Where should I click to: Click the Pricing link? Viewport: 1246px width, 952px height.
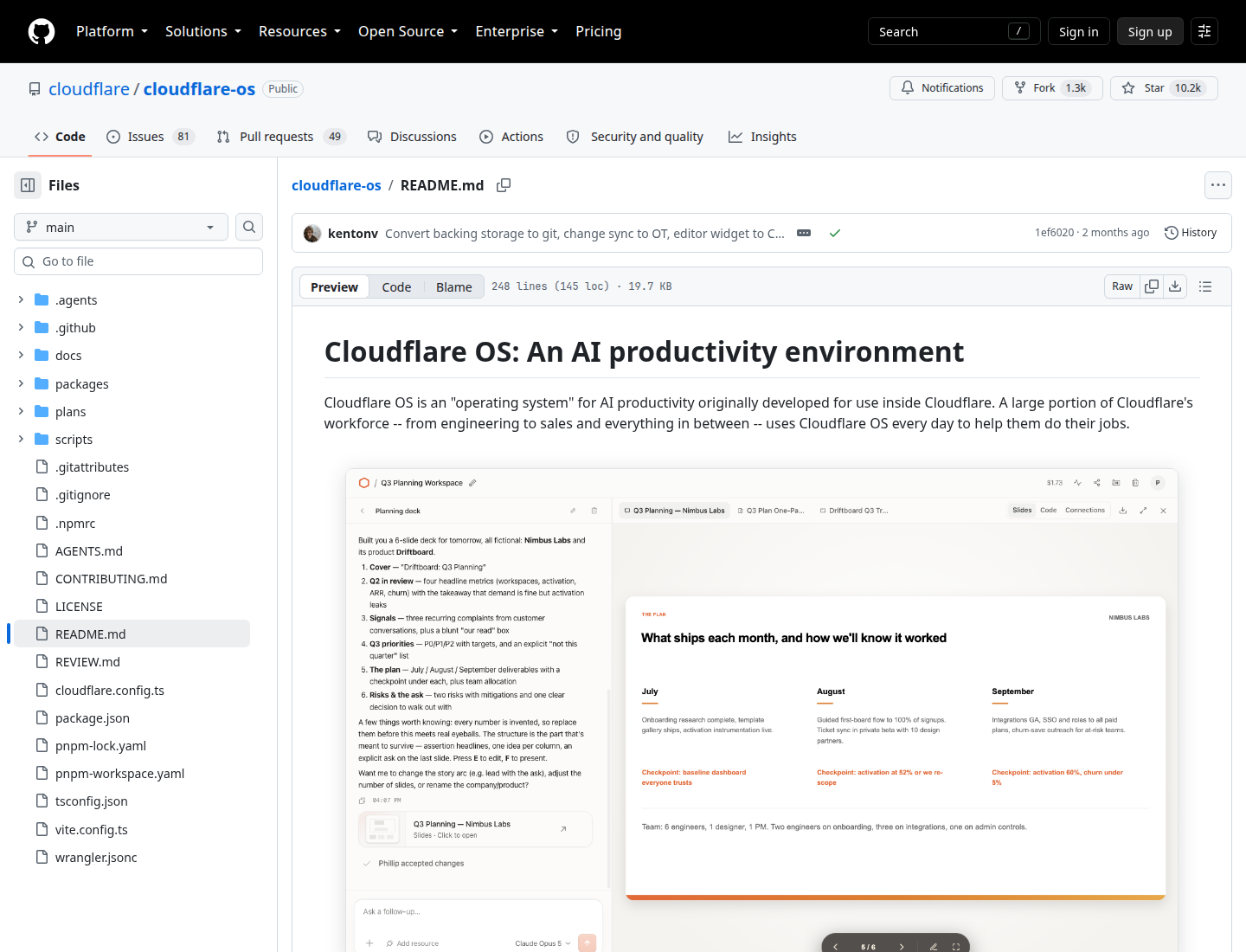(x=599, y=31)
